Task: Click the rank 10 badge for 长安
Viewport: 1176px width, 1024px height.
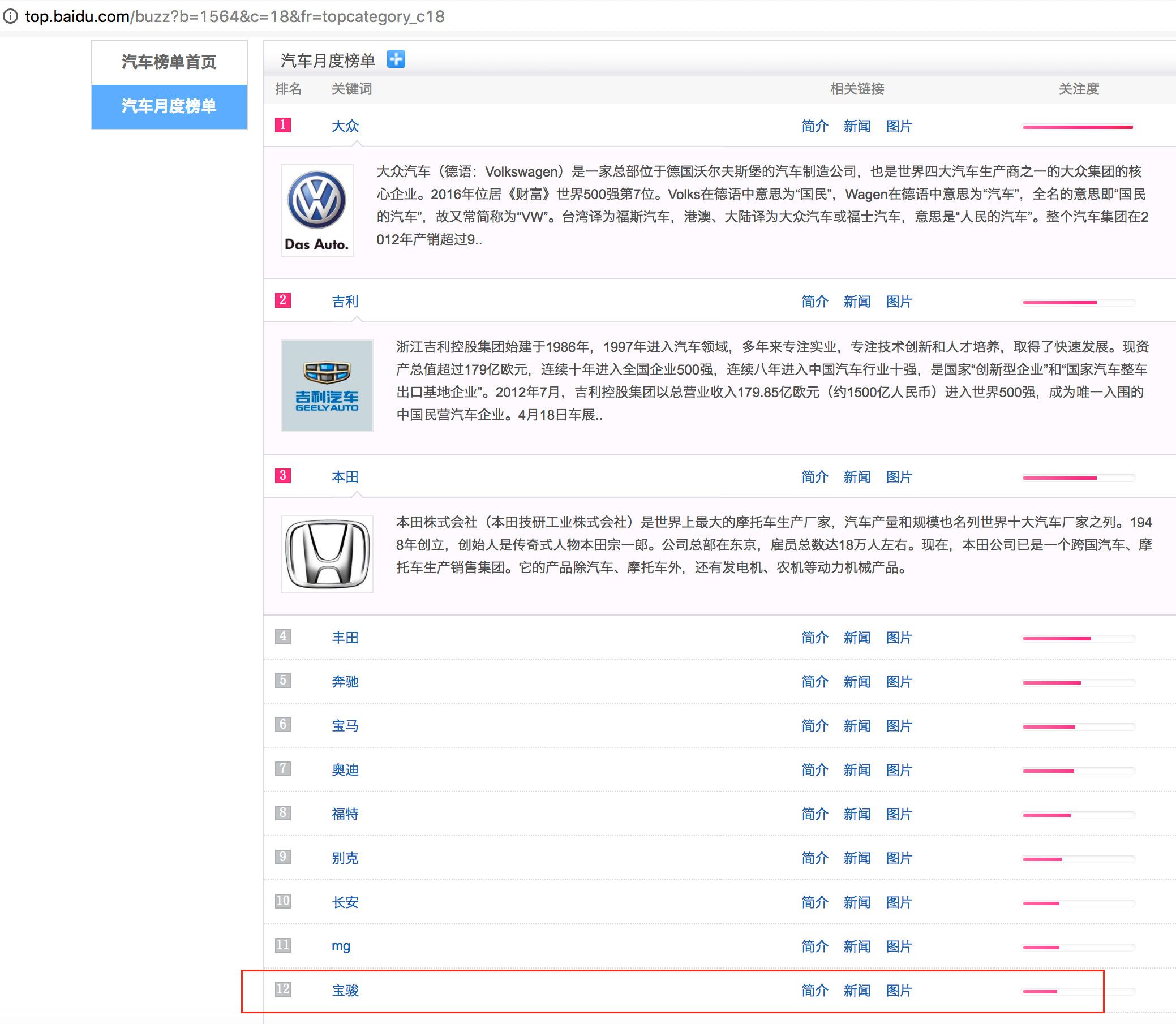Action: (283, 901)
